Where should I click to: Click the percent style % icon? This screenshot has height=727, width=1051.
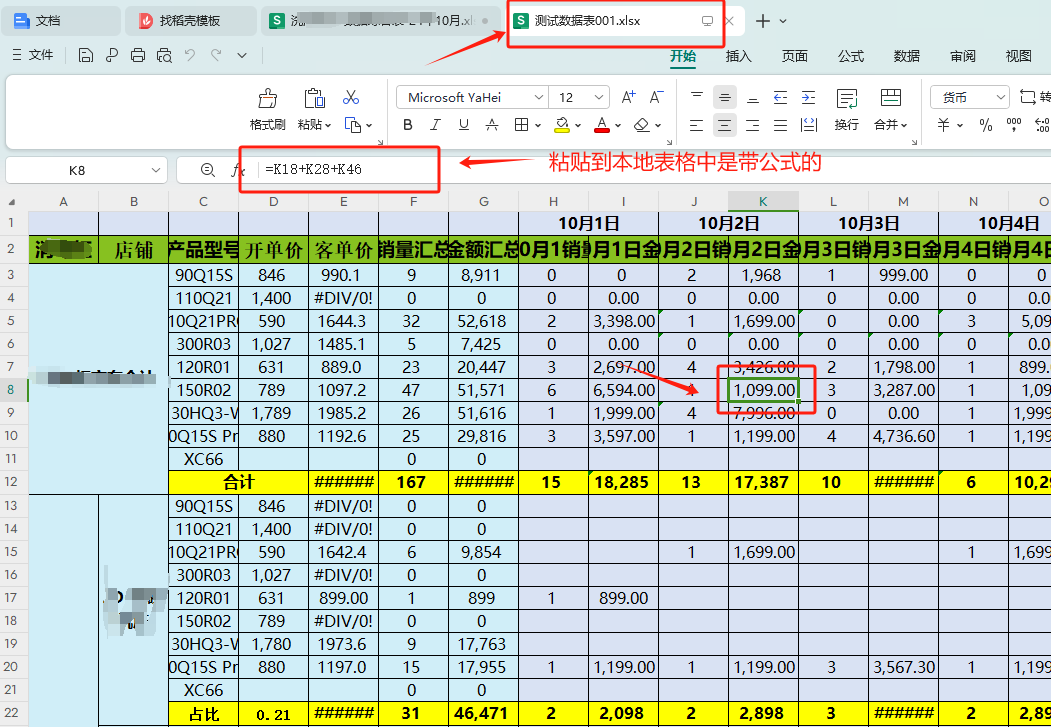[985, 125]
